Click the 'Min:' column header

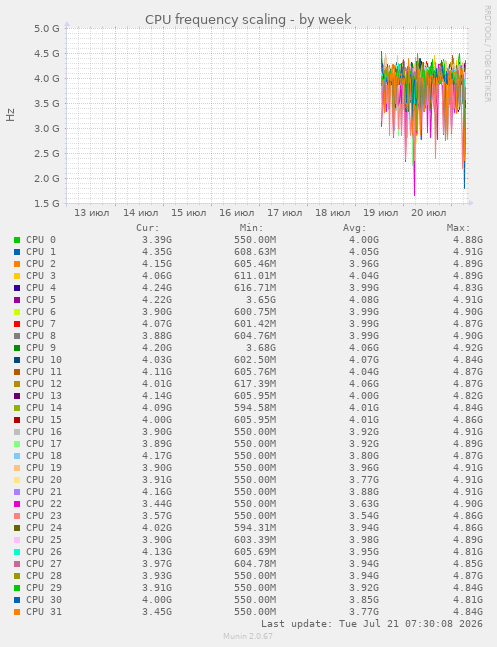tap(251, 228)
